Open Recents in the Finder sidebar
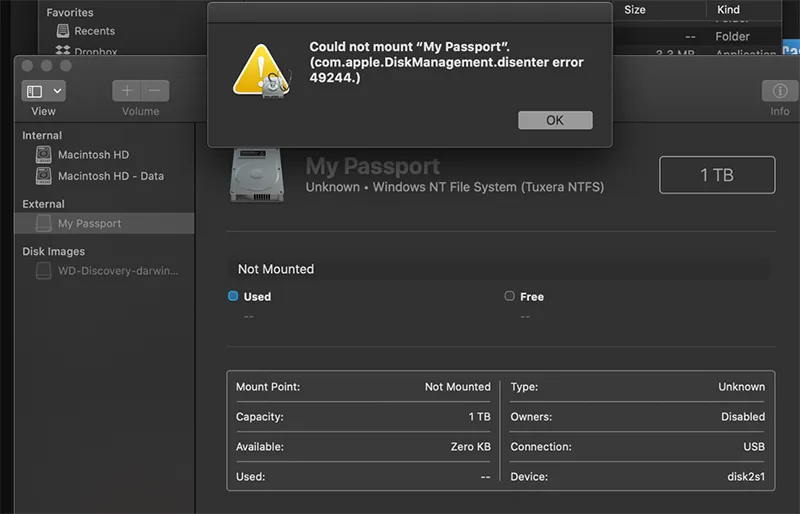 point(94,31)
